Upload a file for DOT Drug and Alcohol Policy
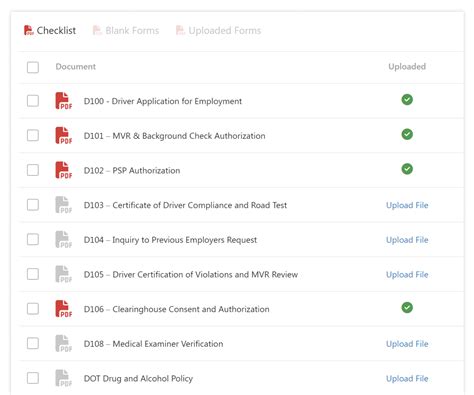 point(407,378)
